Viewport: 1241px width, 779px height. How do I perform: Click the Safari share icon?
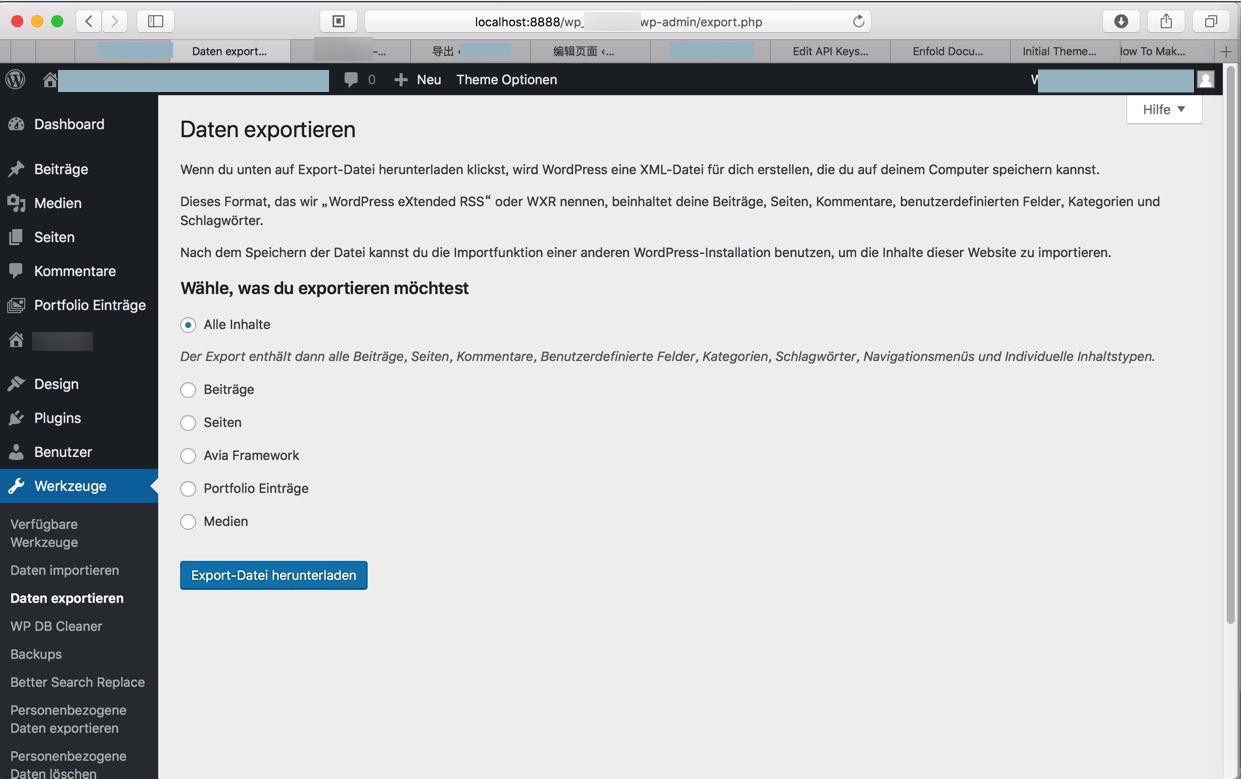[1166, 21]
